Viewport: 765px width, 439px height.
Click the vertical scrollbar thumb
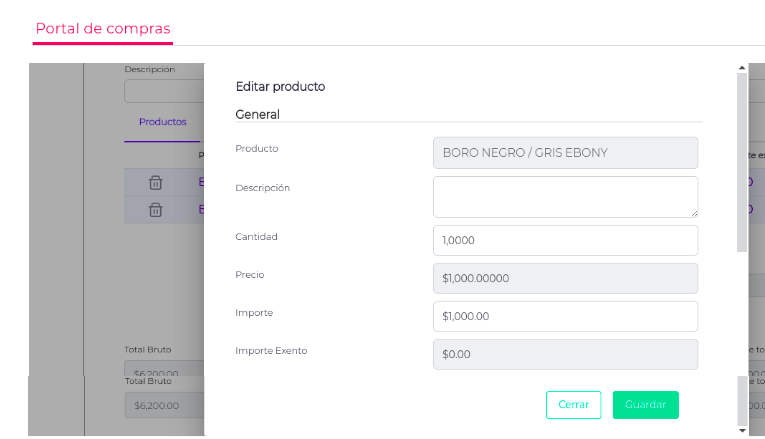coord(741,160)
